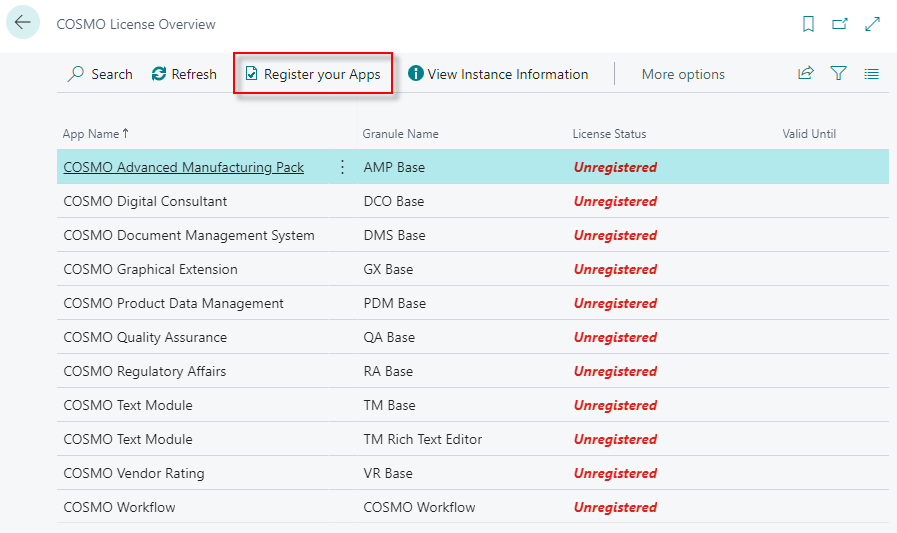Viewport: 897px width, 533px height.
Task: Switch list layout with the view icon
Action: click(872, 74)
